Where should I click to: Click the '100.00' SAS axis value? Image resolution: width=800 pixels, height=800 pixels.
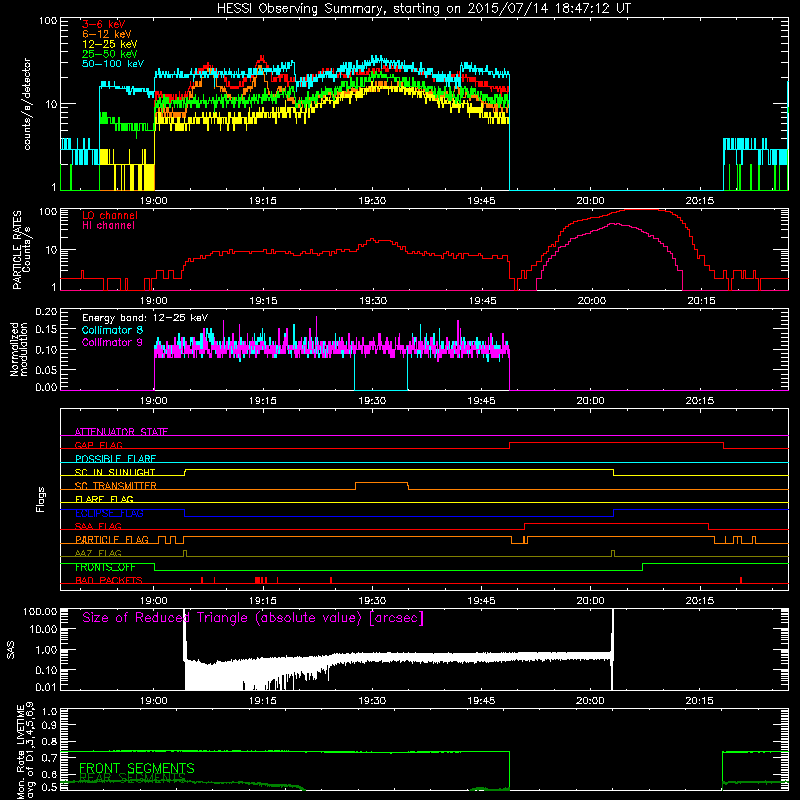click(40, 611)
